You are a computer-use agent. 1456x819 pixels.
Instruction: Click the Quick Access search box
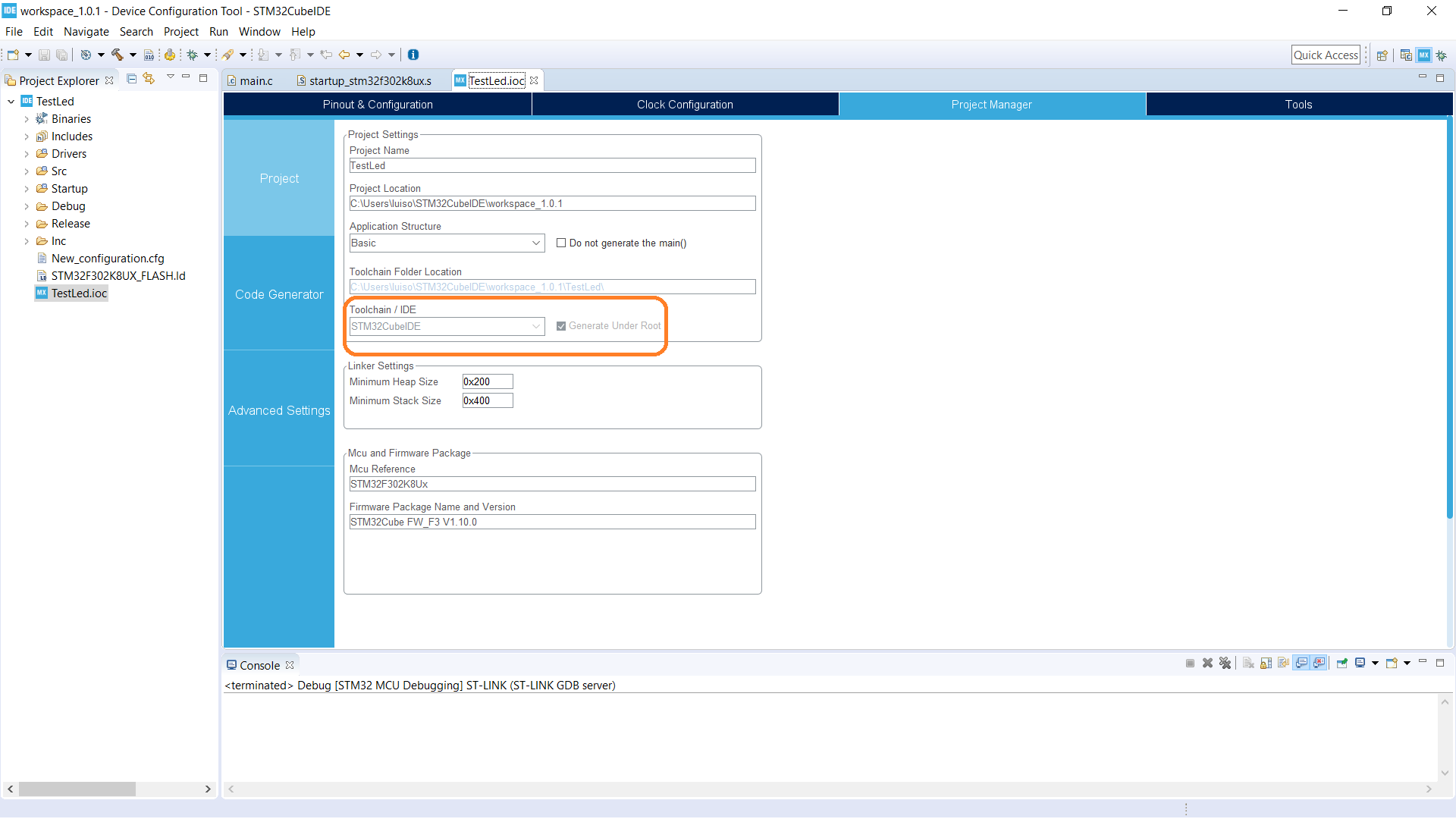pyautogui.click(x=1326, y=55)
